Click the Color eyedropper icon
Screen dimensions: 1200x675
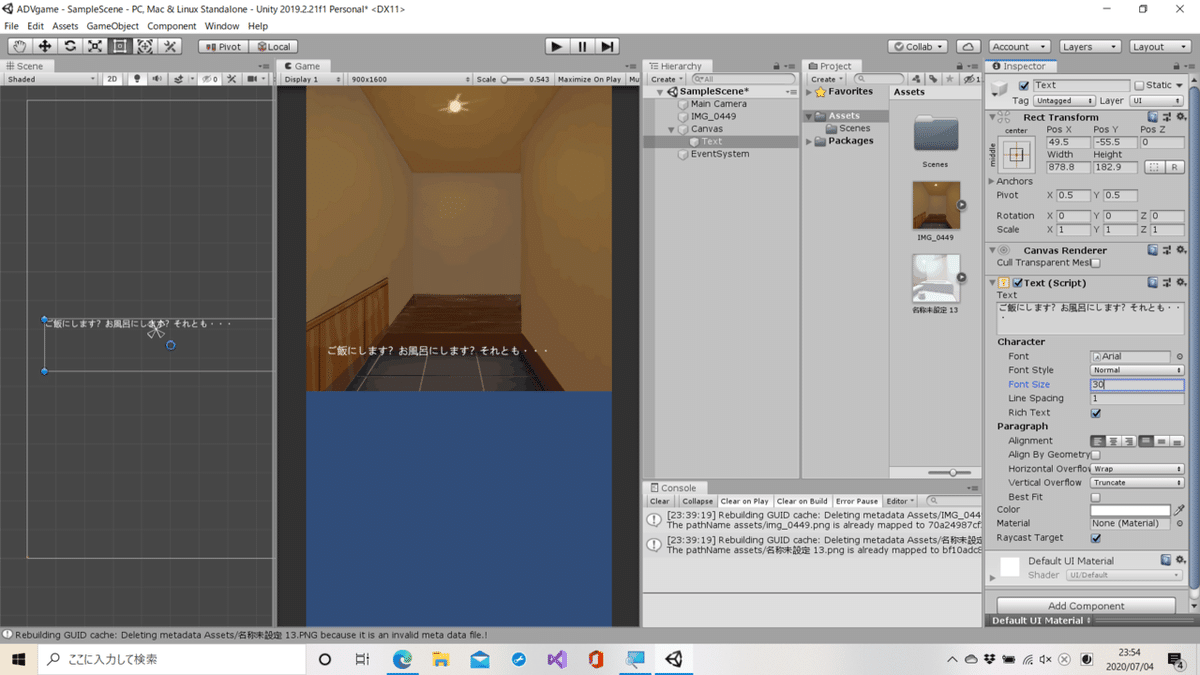[x=1179, y=510]
